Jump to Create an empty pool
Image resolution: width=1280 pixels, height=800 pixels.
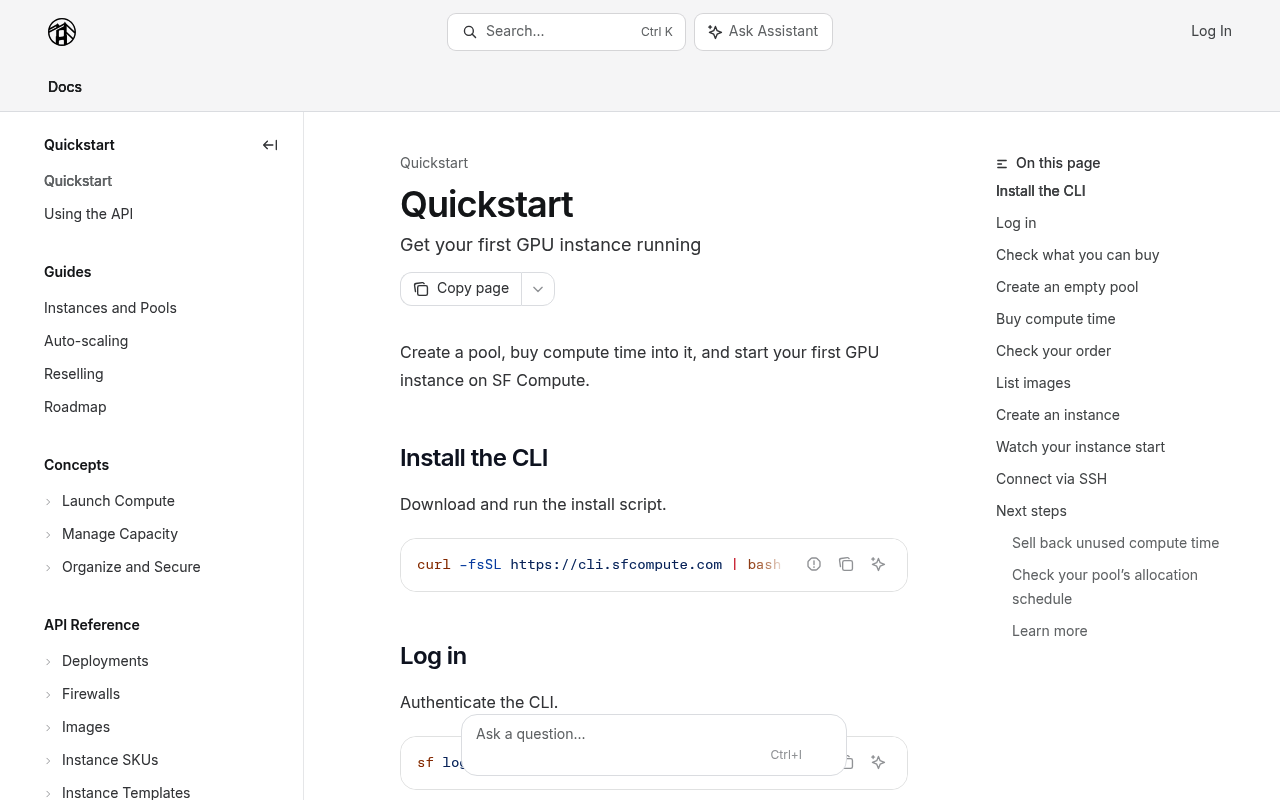click(x=1067, y=287)
